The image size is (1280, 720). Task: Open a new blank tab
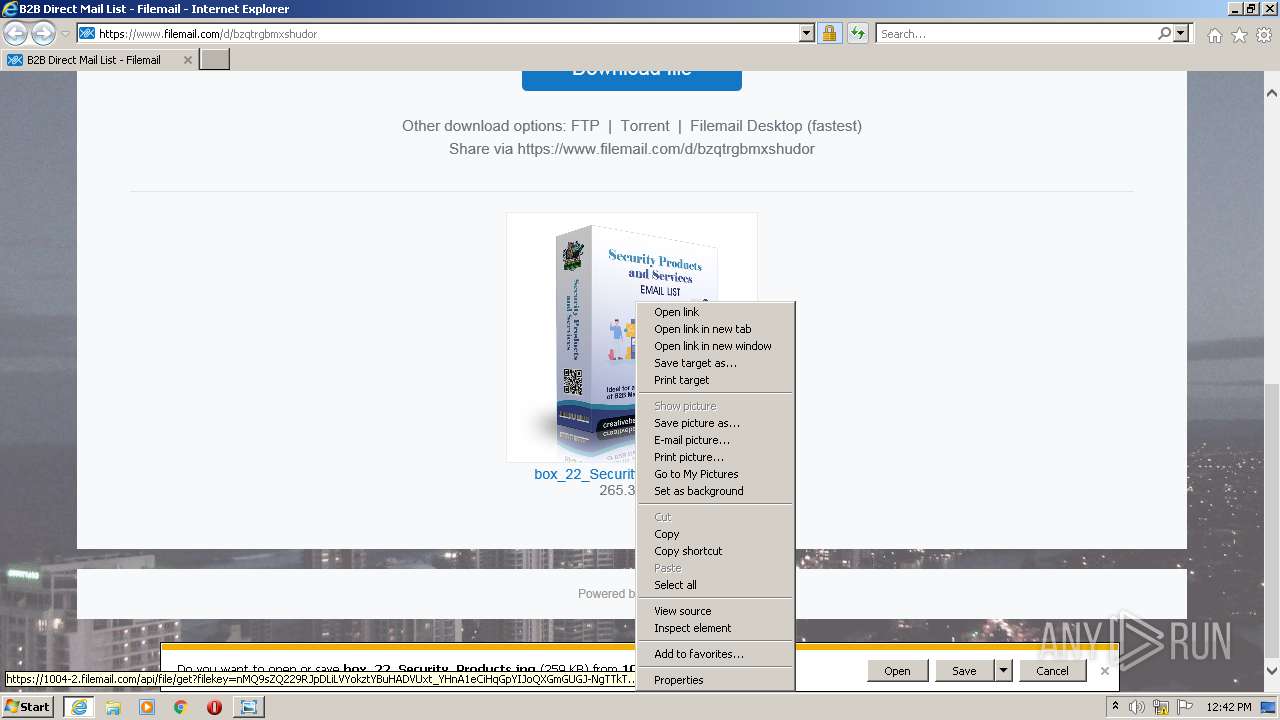(x=215, y=60)
